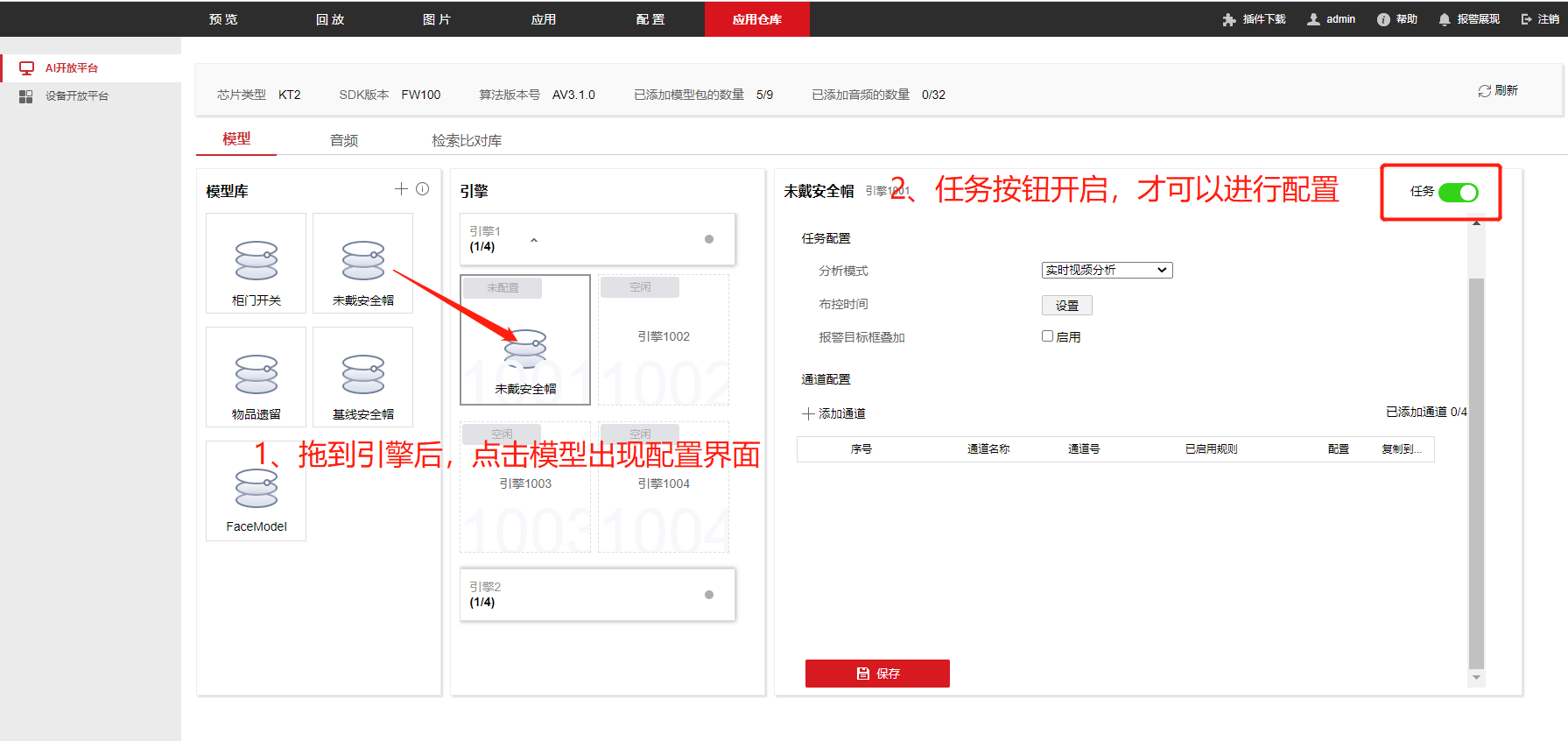Click the refresh icon beside 刷新
Image resolution: width=1568 pixels, height=741 pixels.
pos(1485,91)
